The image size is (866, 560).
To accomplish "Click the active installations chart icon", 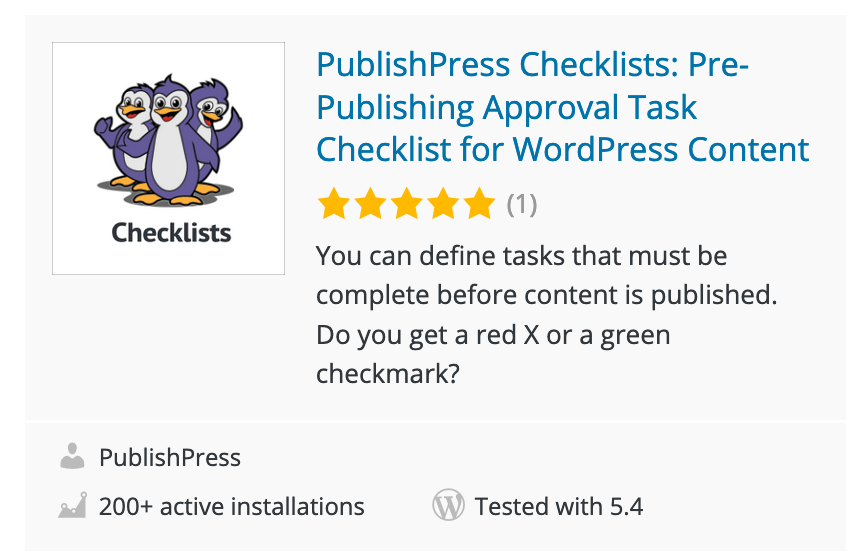I will (72, 505).
